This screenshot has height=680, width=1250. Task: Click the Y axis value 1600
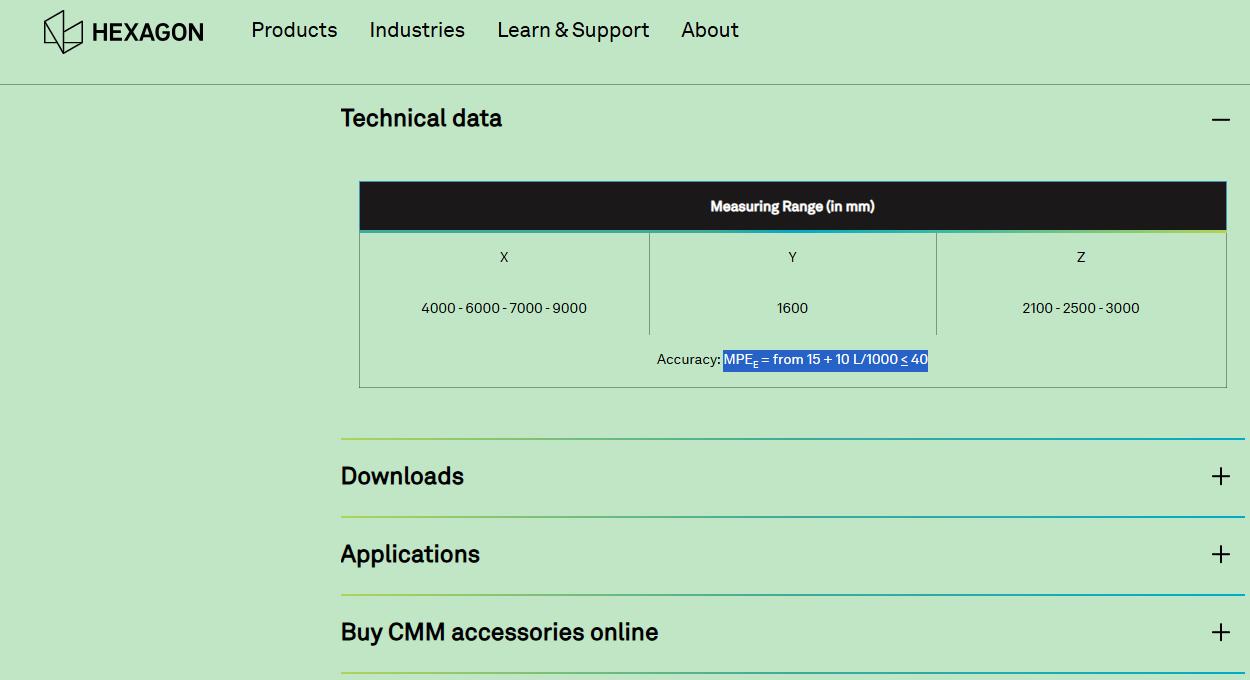pos(792,308)
